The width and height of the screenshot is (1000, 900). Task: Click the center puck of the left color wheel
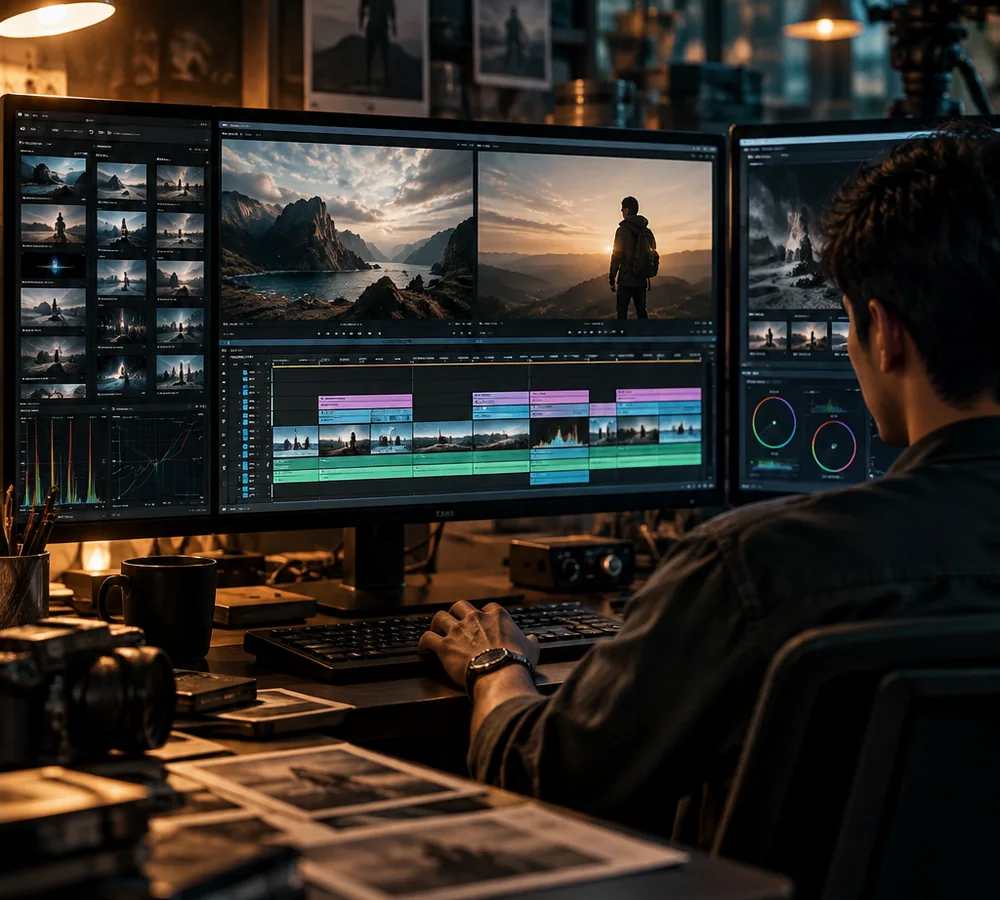(774, 422)
